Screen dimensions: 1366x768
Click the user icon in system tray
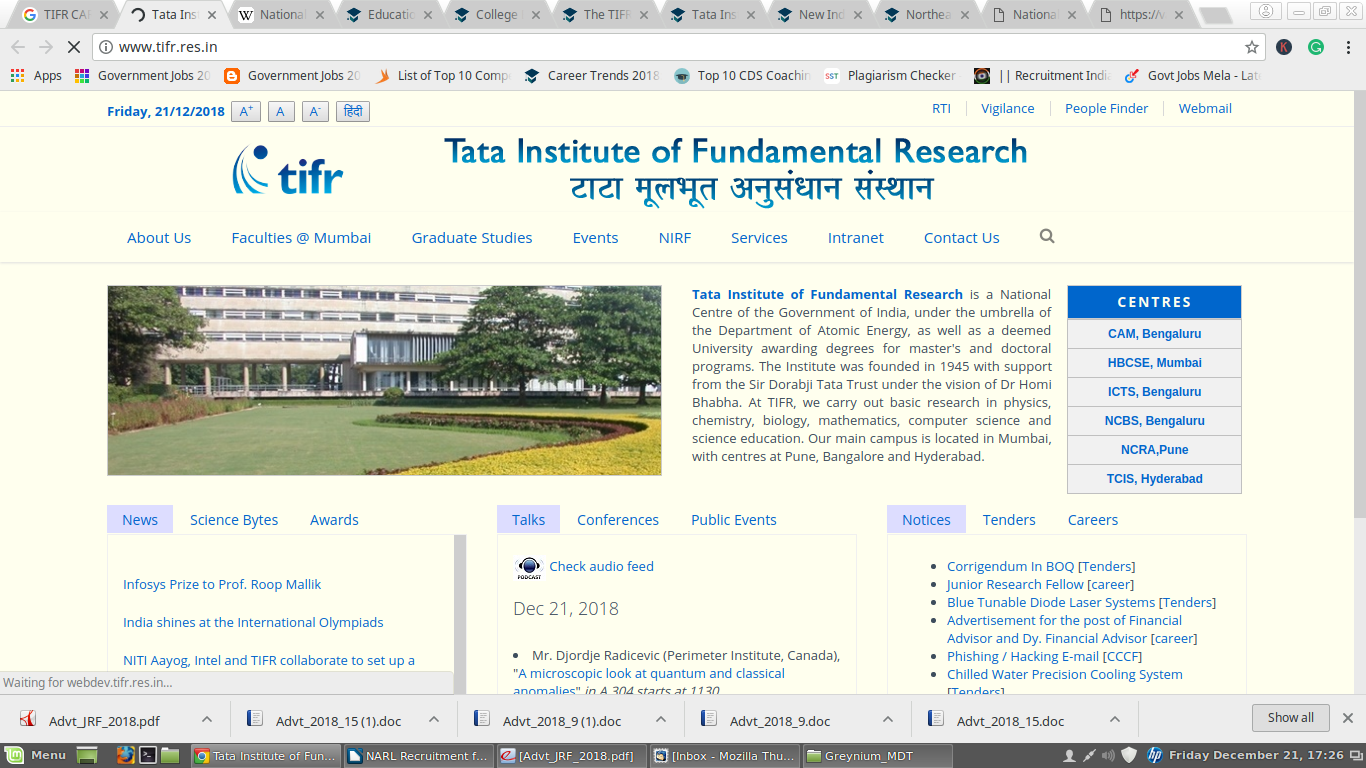pos(1069,755)
